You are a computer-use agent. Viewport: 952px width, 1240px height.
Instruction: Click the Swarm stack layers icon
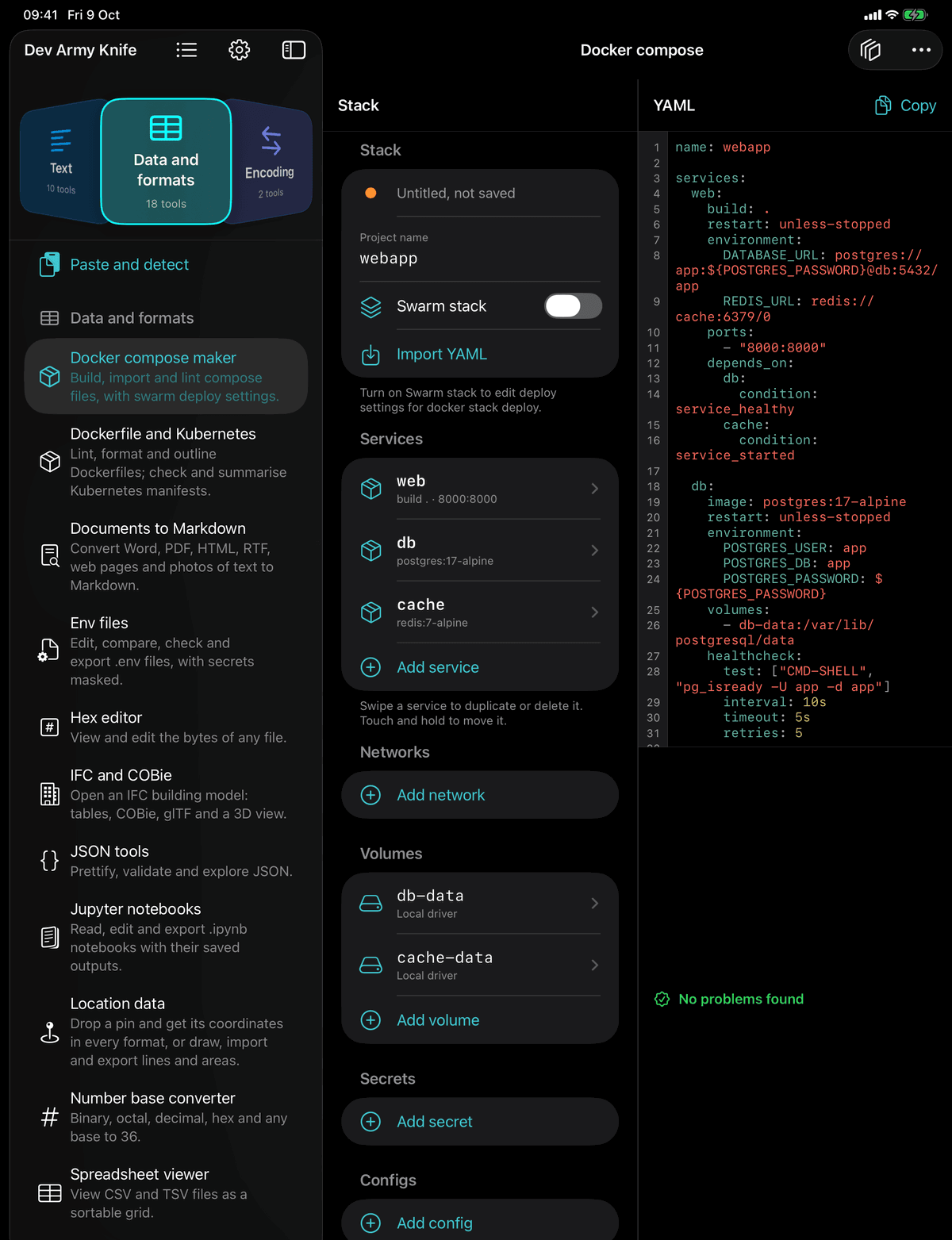(370, 307)
